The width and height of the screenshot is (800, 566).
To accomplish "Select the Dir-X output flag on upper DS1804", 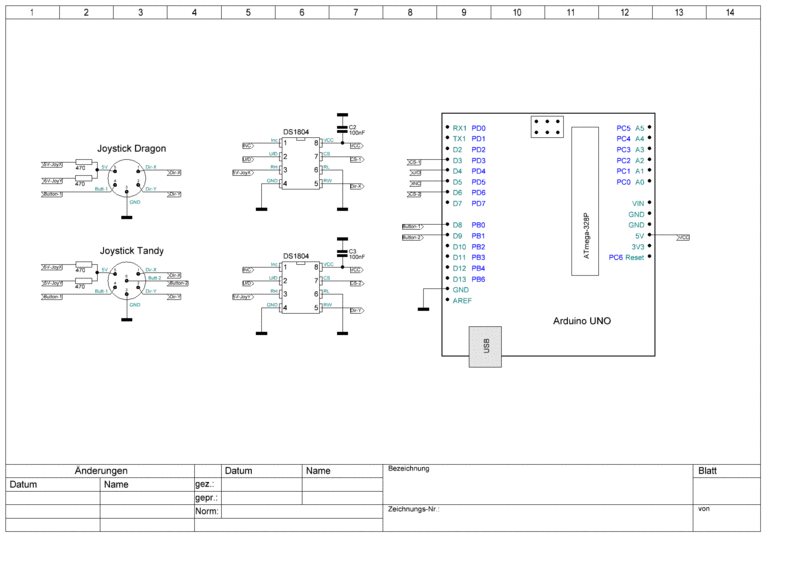I will click(x=357, y=186).
